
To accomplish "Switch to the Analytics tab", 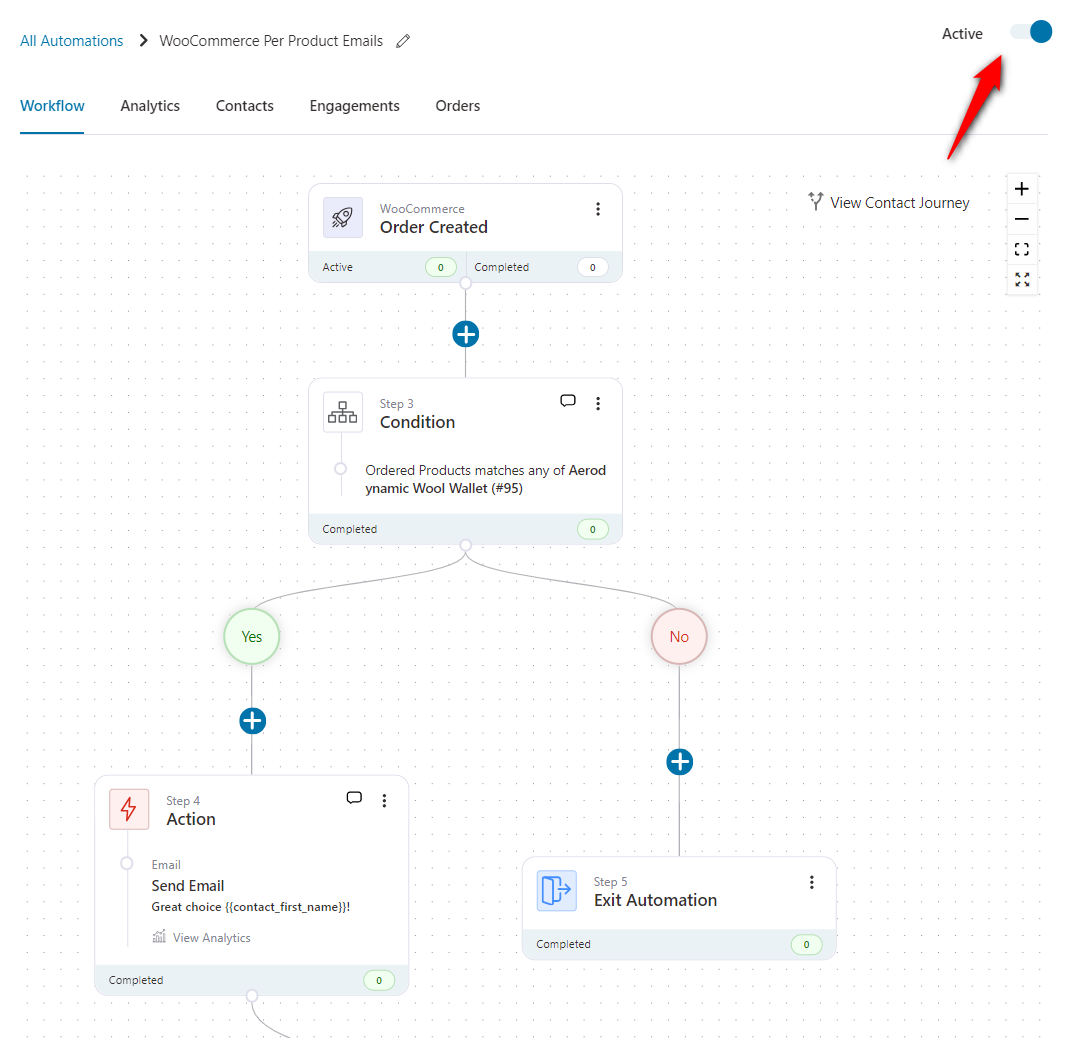I will [x=150, y=106].
